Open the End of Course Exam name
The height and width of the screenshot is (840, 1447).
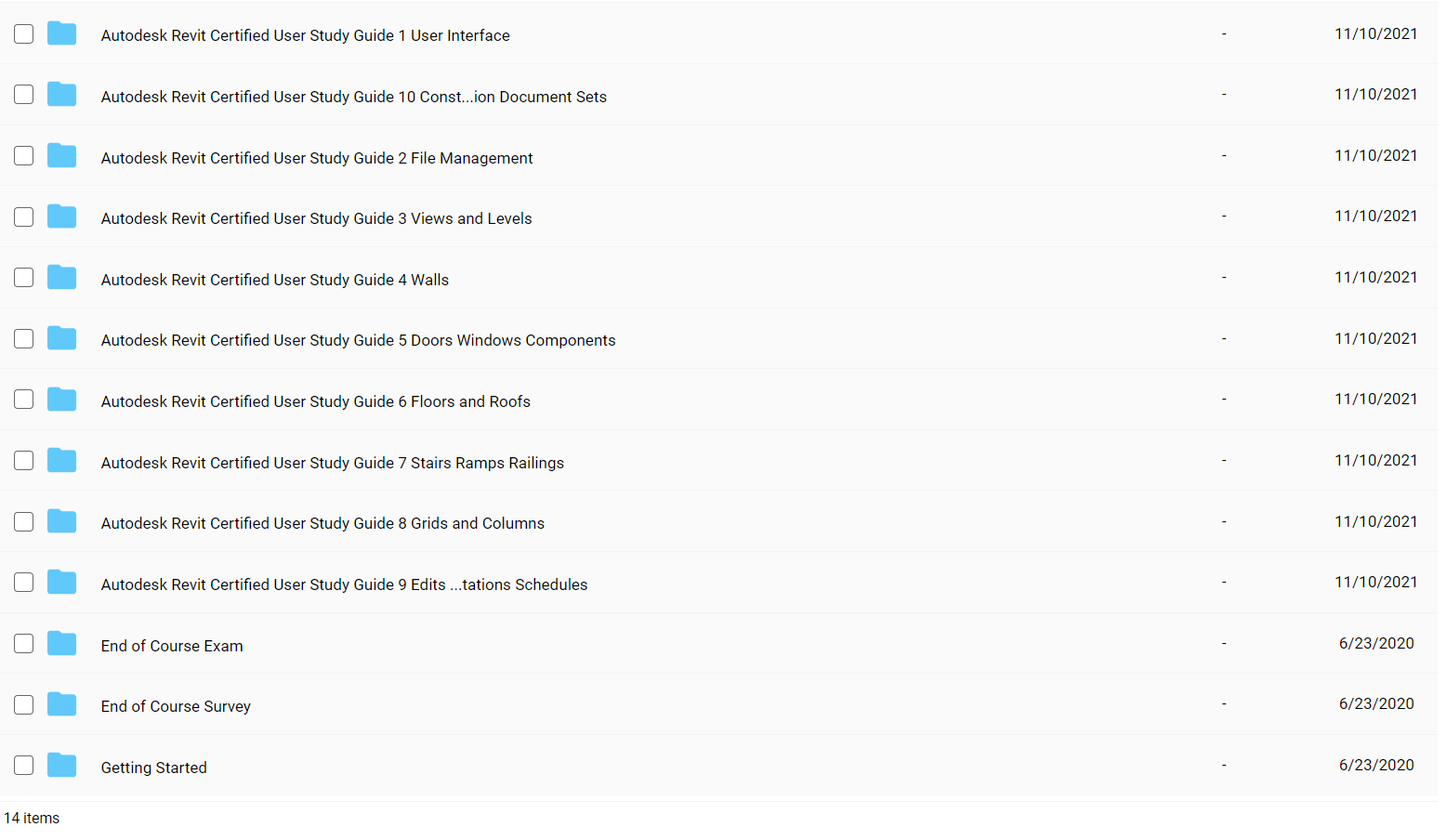point(172,646)
